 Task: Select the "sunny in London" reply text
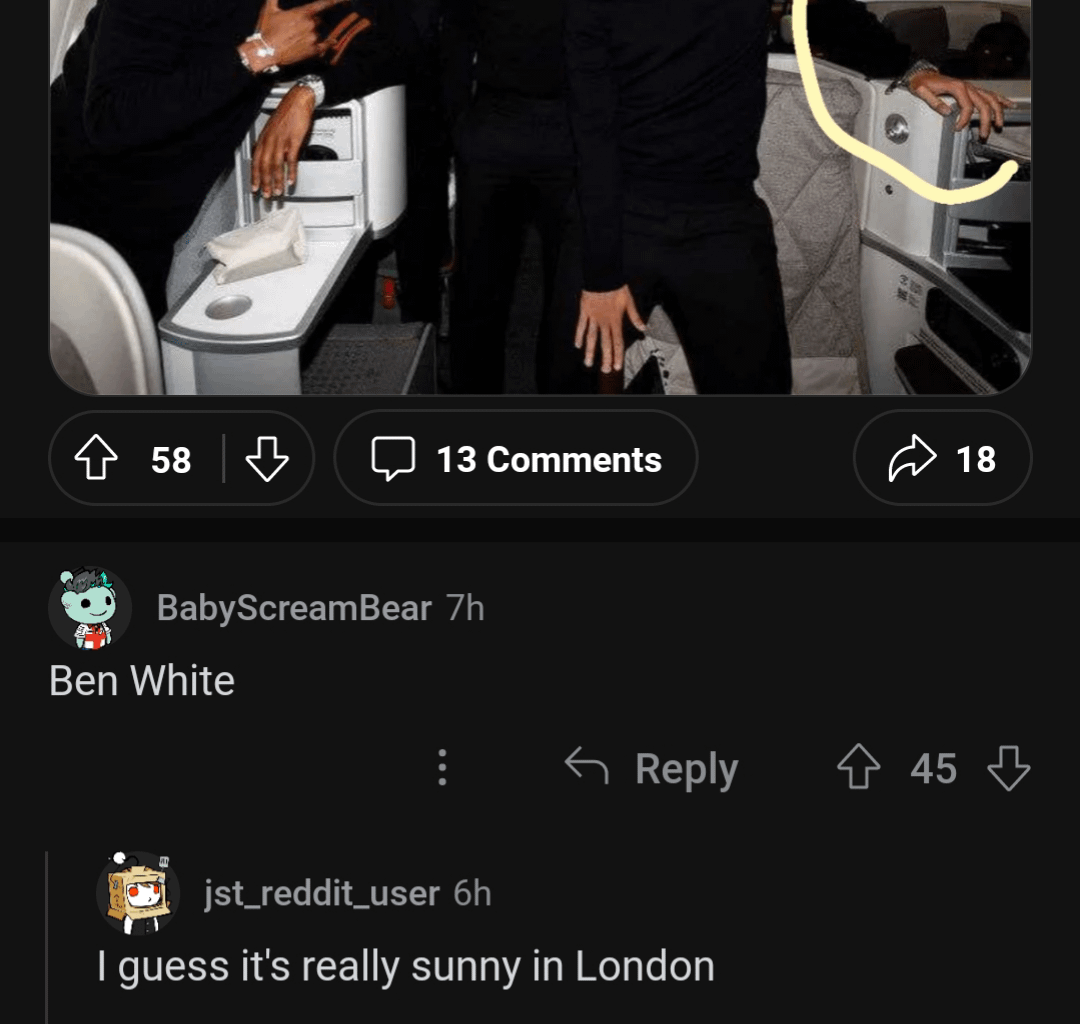pos(406,967)
